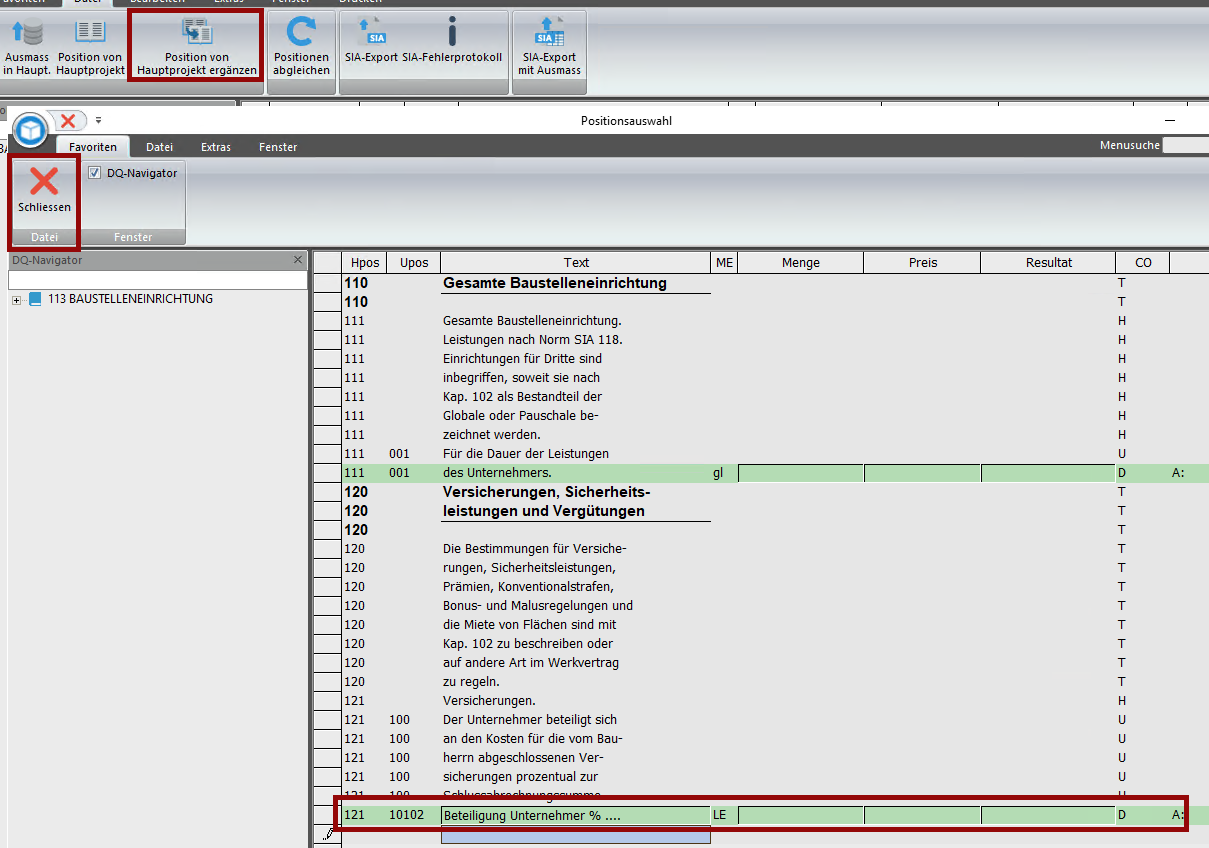Select the text Für die Dauer der Leistungen

526,454
